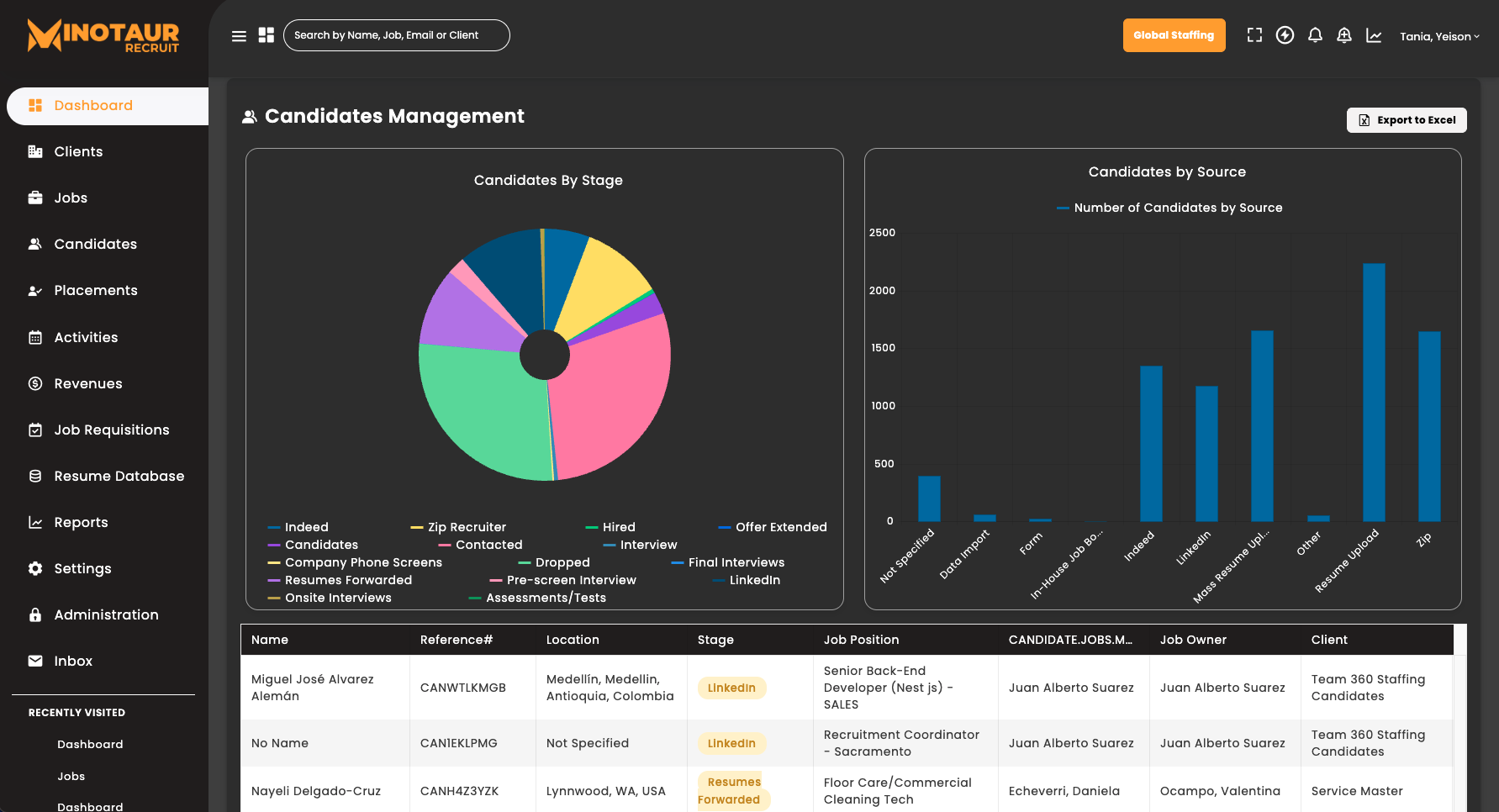Image resolution: width=1499 pixels, height=812 pixels.
Task: Click the Resume Upload bar
Action: [x=1374, y=393]
